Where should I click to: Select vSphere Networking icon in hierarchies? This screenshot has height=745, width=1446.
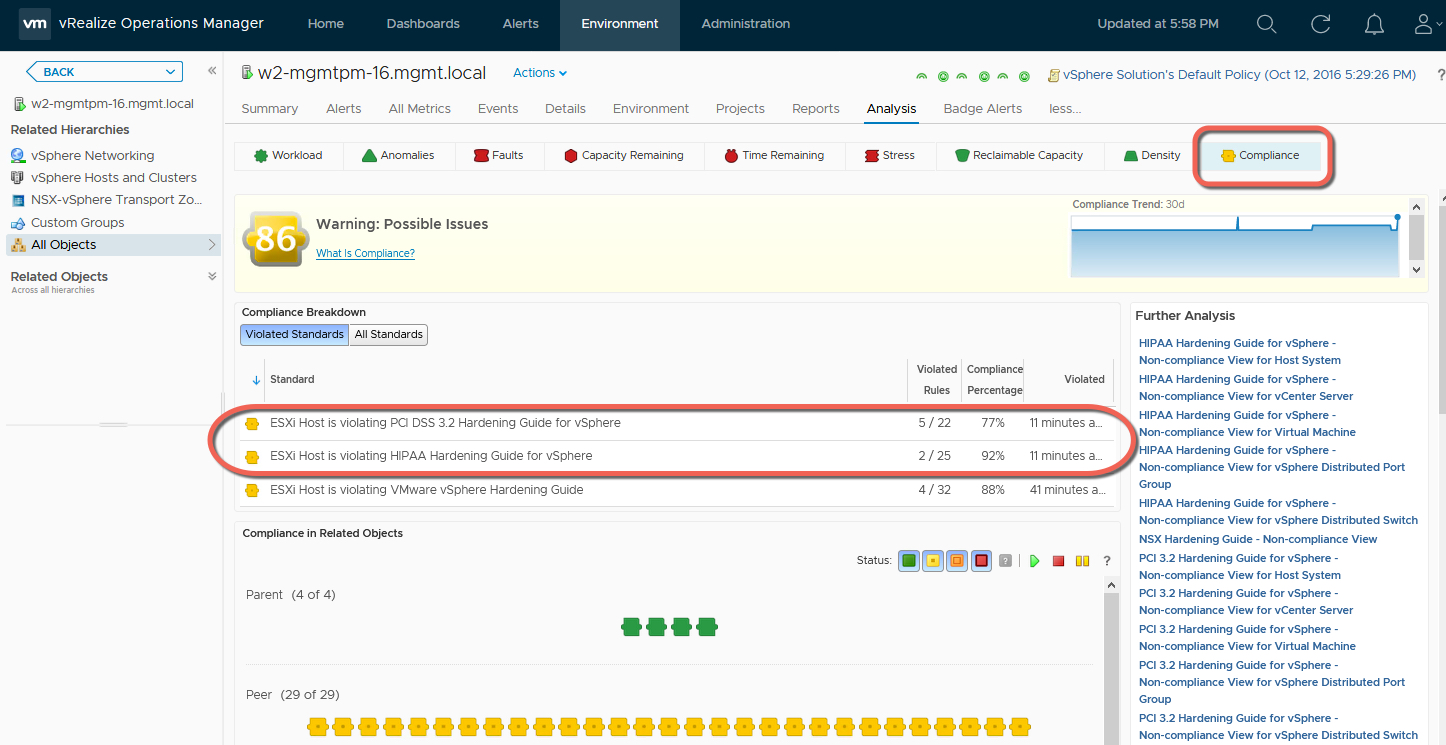(x=18, y=156)
